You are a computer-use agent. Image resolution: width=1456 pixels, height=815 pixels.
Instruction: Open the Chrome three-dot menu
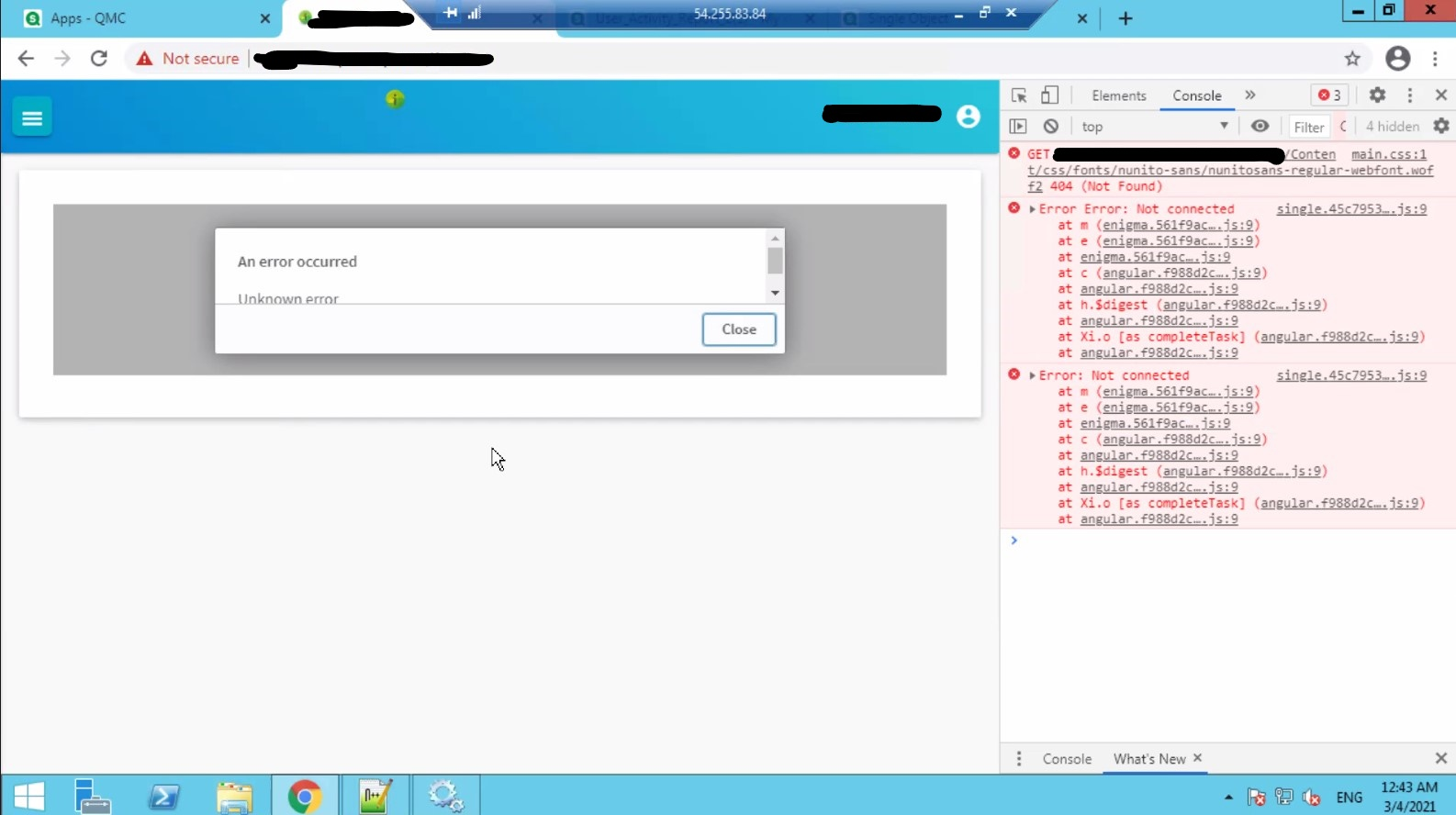1435,59
